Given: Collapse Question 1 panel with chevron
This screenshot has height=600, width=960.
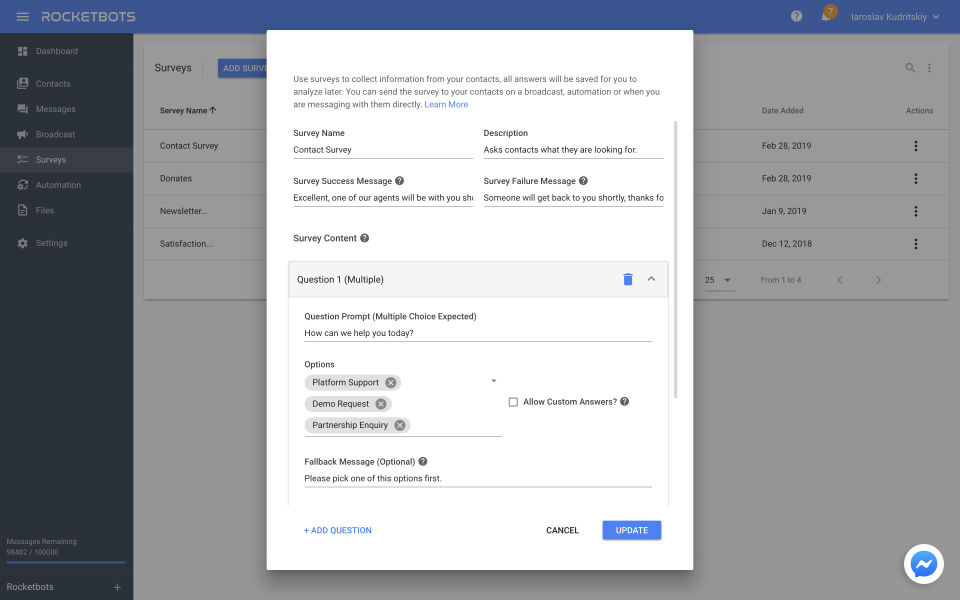Looking at the screenshot, I should click(x=651, y=279).
